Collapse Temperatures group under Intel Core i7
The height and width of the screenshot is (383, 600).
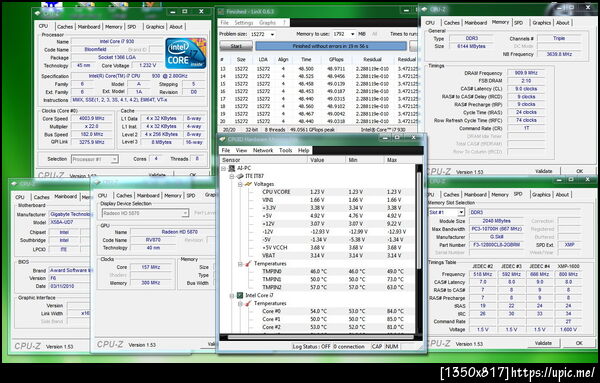(x=240, y=303)
